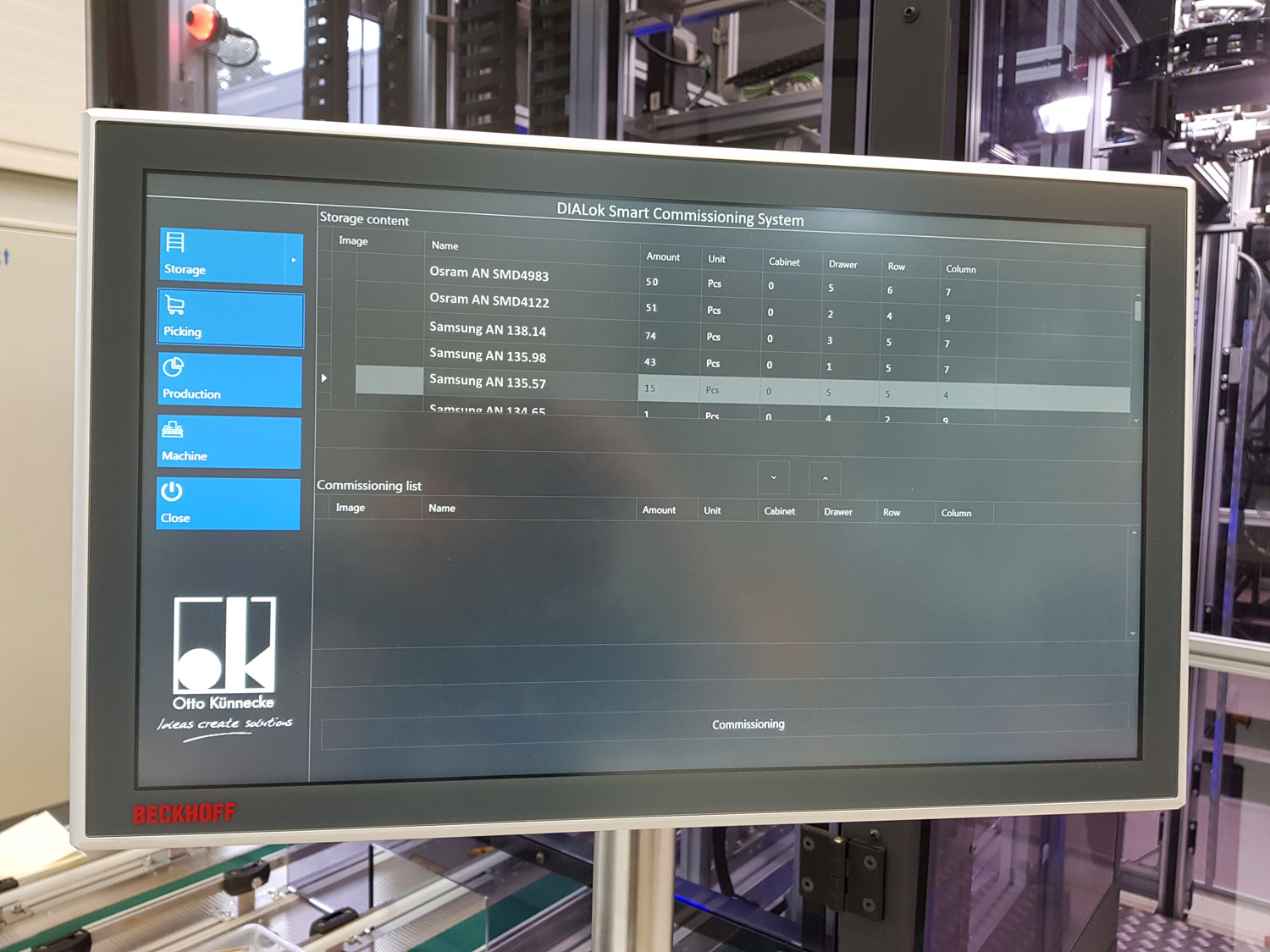The height and width of the screenshot is (952, 1270).
Task: Click Drawer header in Commissioning list
Action: (x=838, y=512)
